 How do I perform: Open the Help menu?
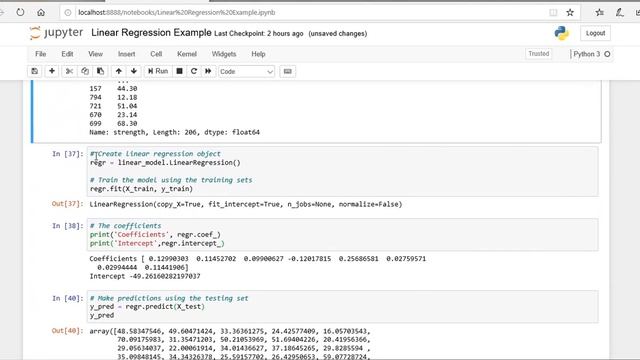point(258,54)
